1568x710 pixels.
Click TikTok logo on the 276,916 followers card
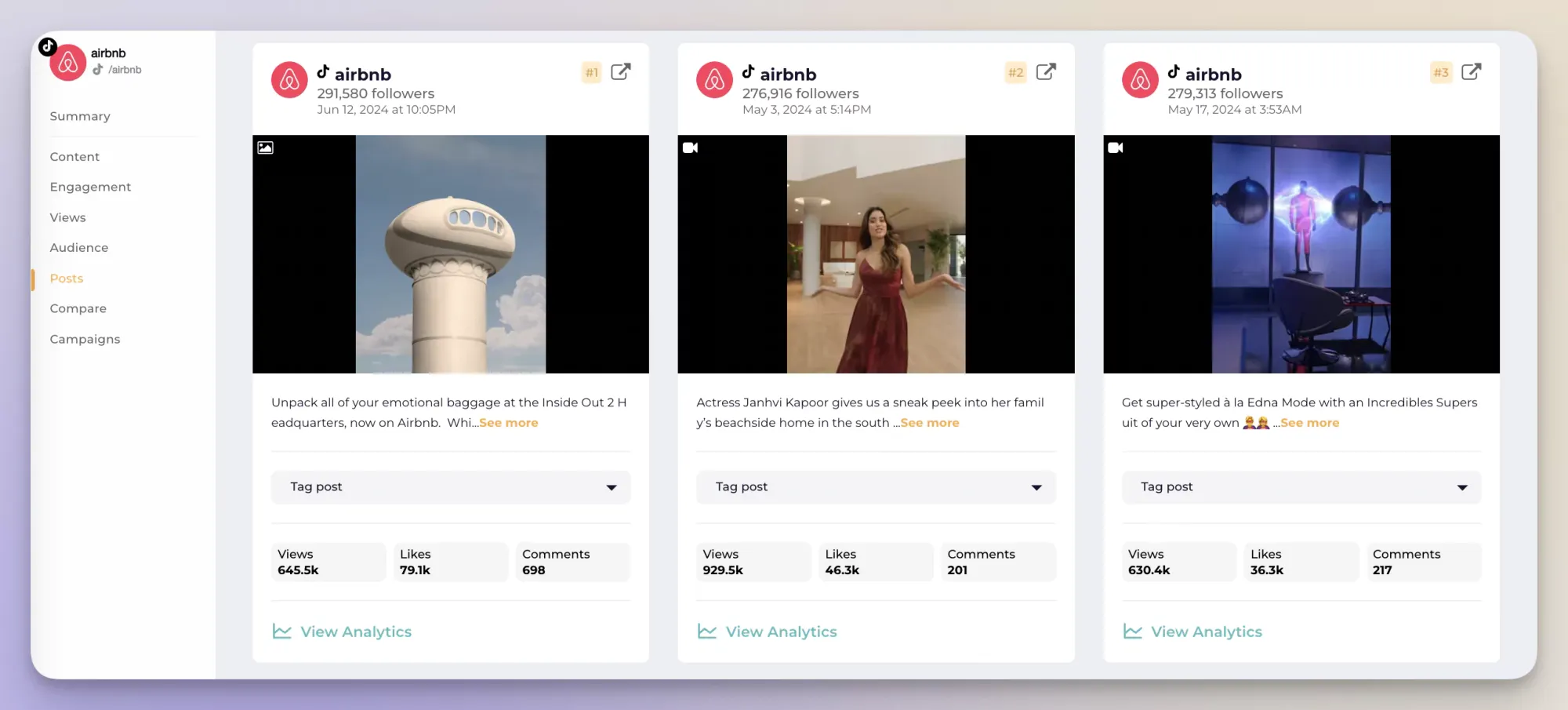click(748, 72)
